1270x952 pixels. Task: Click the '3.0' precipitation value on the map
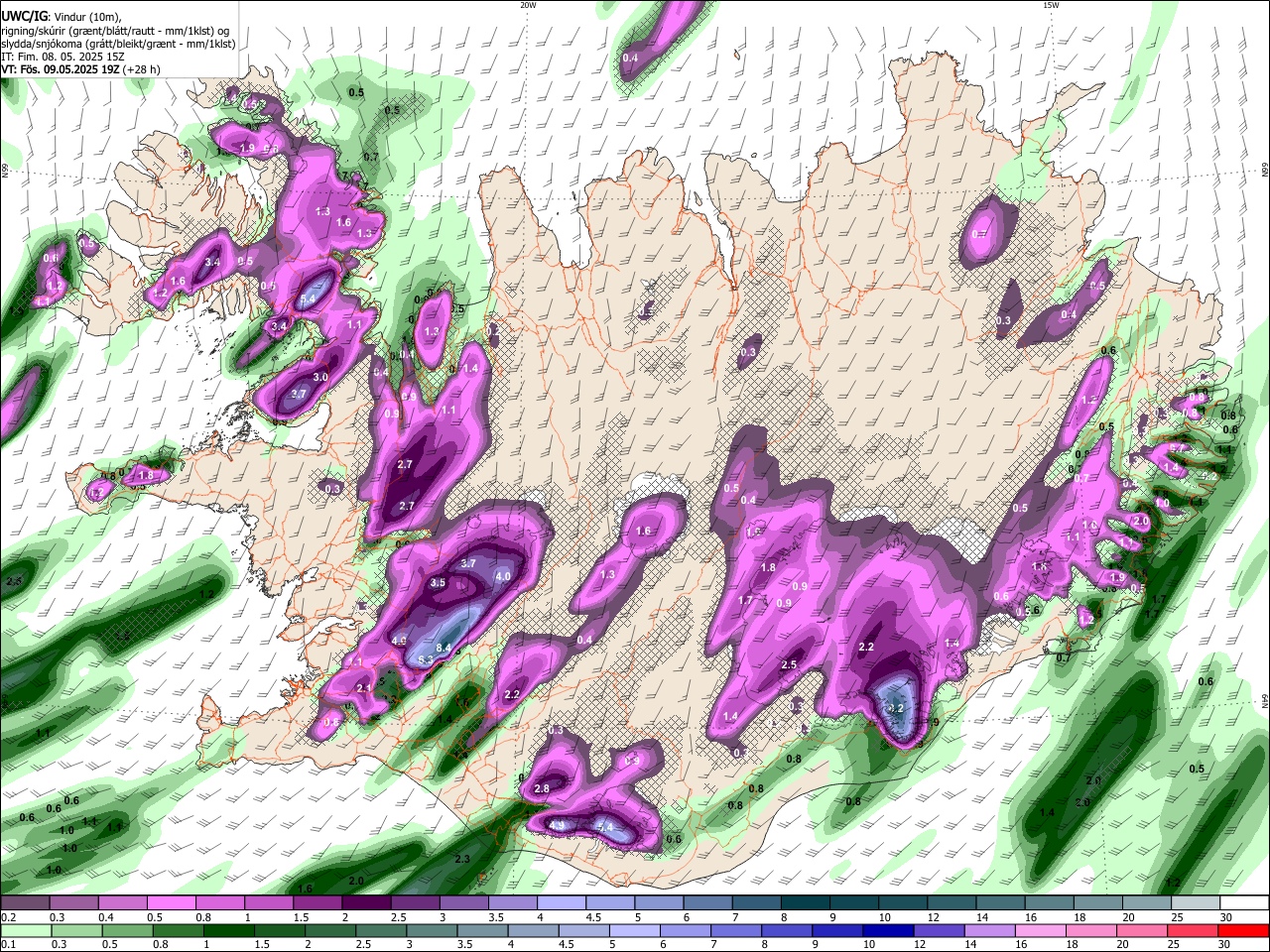[x=320, y=378]
